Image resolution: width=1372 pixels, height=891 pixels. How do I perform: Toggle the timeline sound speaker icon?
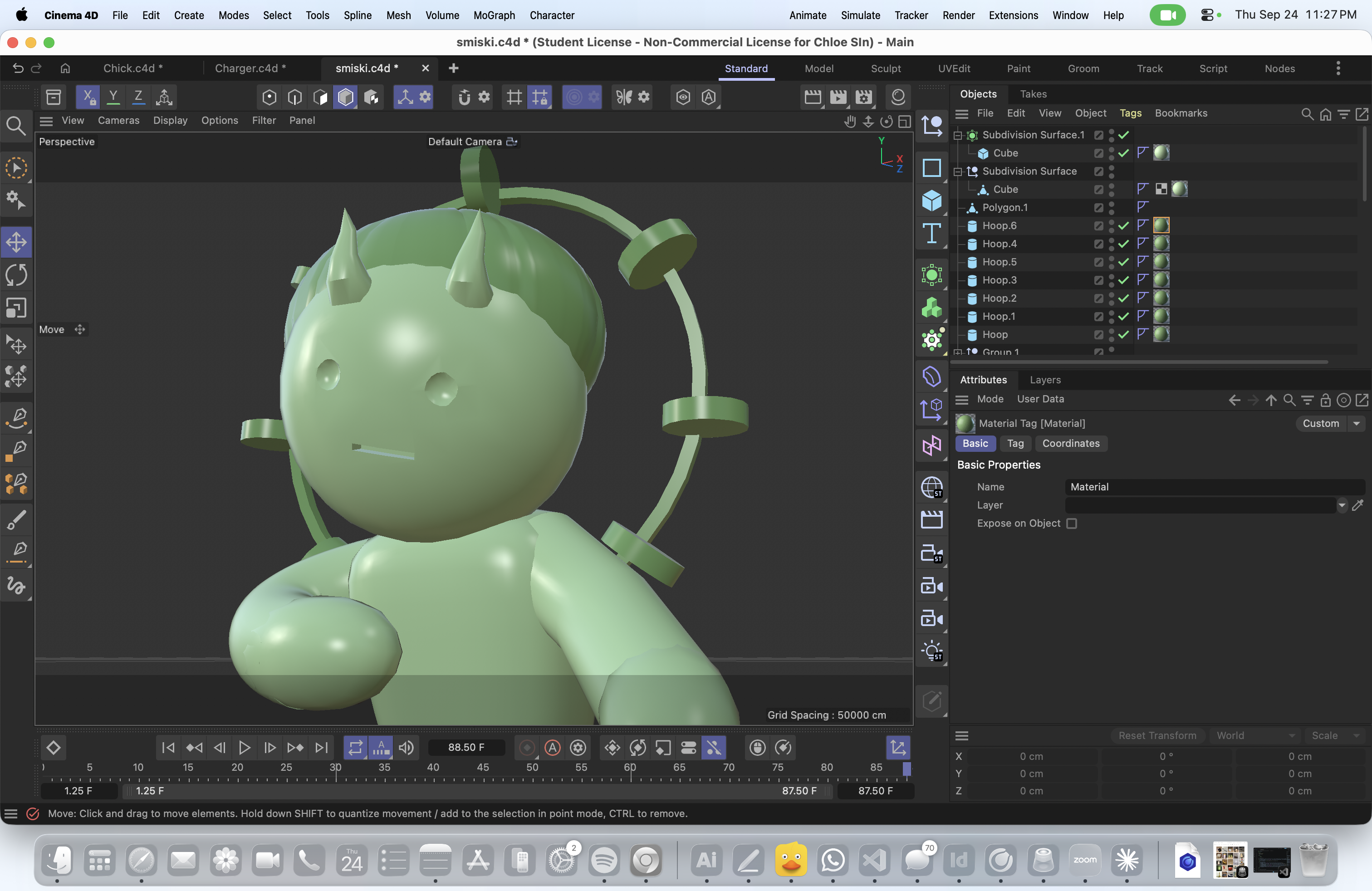tap(407, 748)
